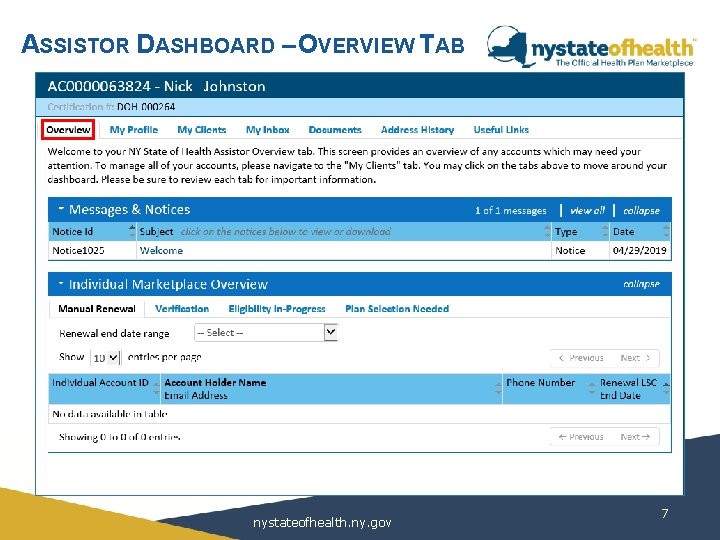Click the '1 of 1 messages' text
This screenshot has width=720, height=540.
(x=511, y=210)
